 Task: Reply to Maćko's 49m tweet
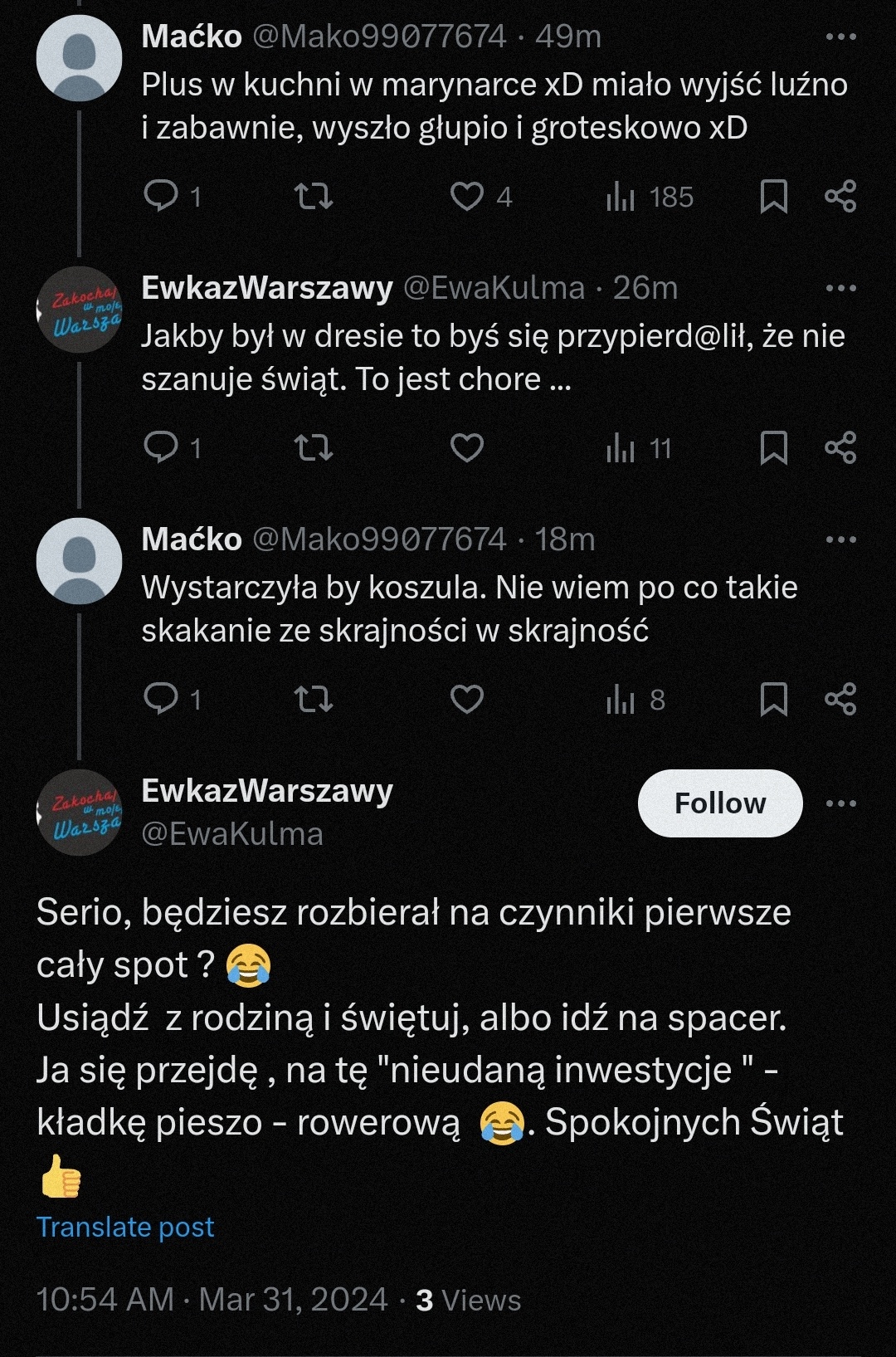[161, 196]
